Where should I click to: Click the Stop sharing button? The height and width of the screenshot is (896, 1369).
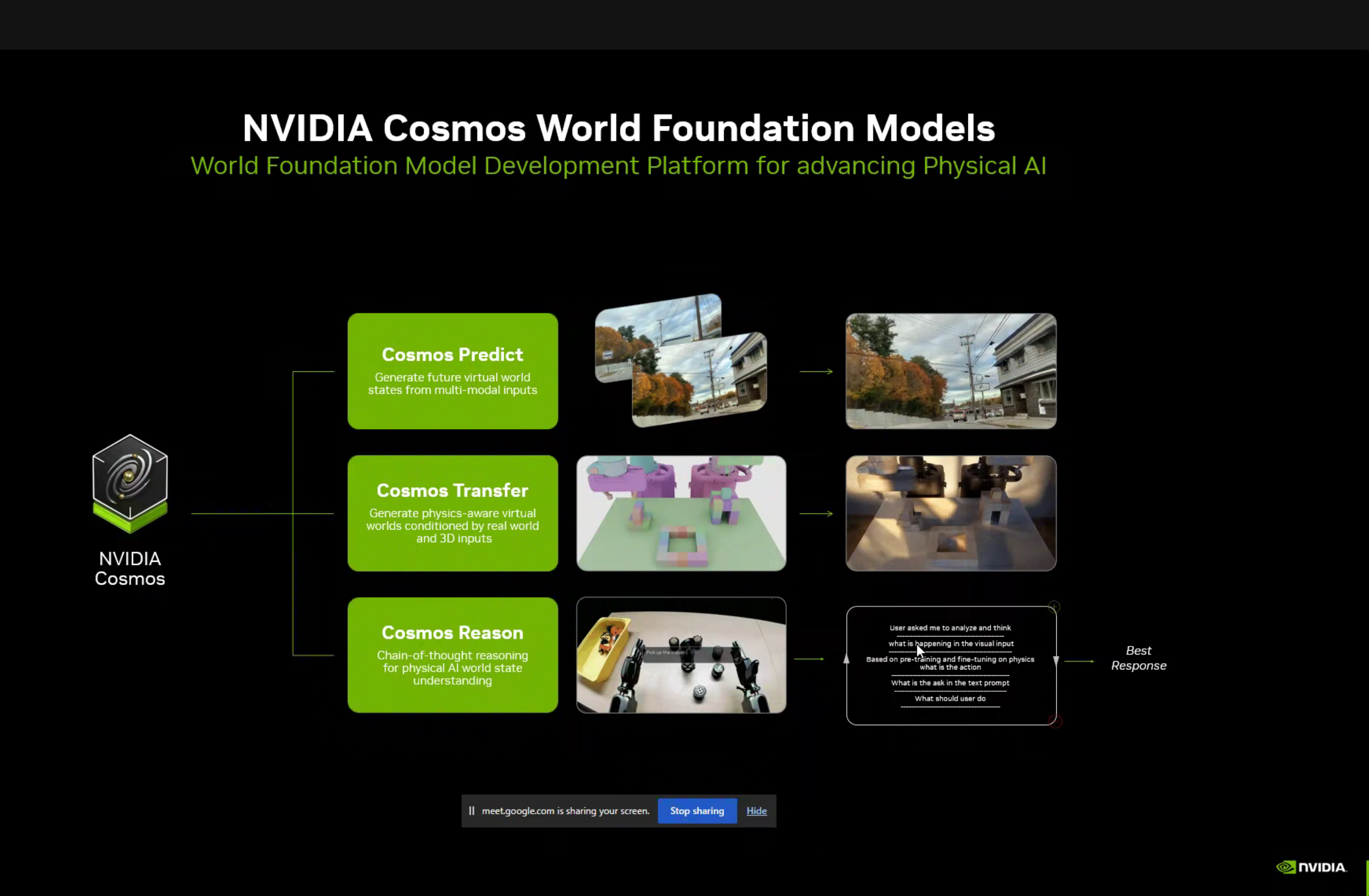[x=697, y=810]
